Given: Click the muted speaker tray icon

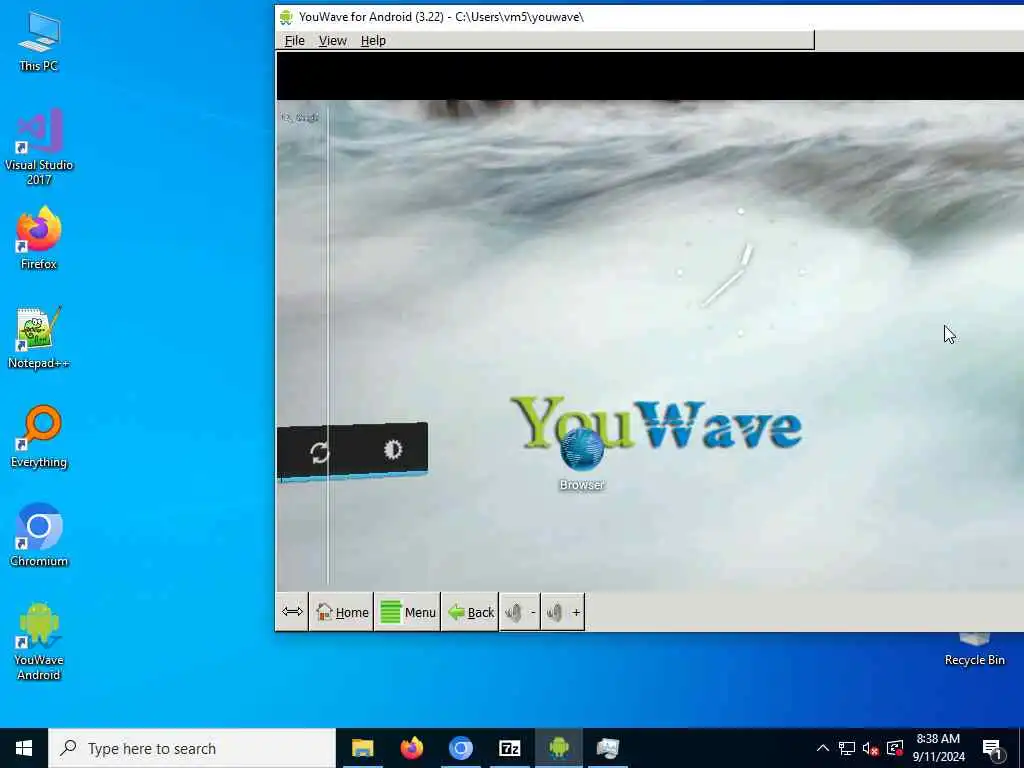Looking at the screenshot, I should tap(871, 748).
